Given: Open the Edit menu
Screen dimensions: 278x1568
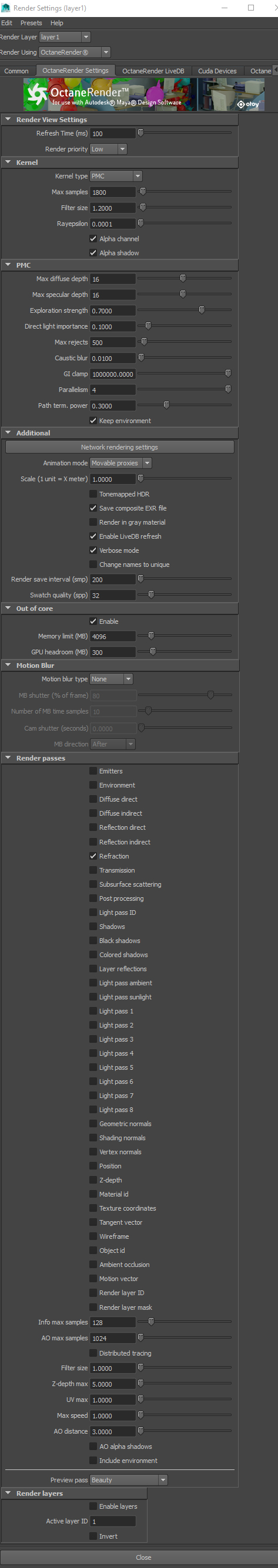Looking at the screenshot, I should tap(6, 22).
